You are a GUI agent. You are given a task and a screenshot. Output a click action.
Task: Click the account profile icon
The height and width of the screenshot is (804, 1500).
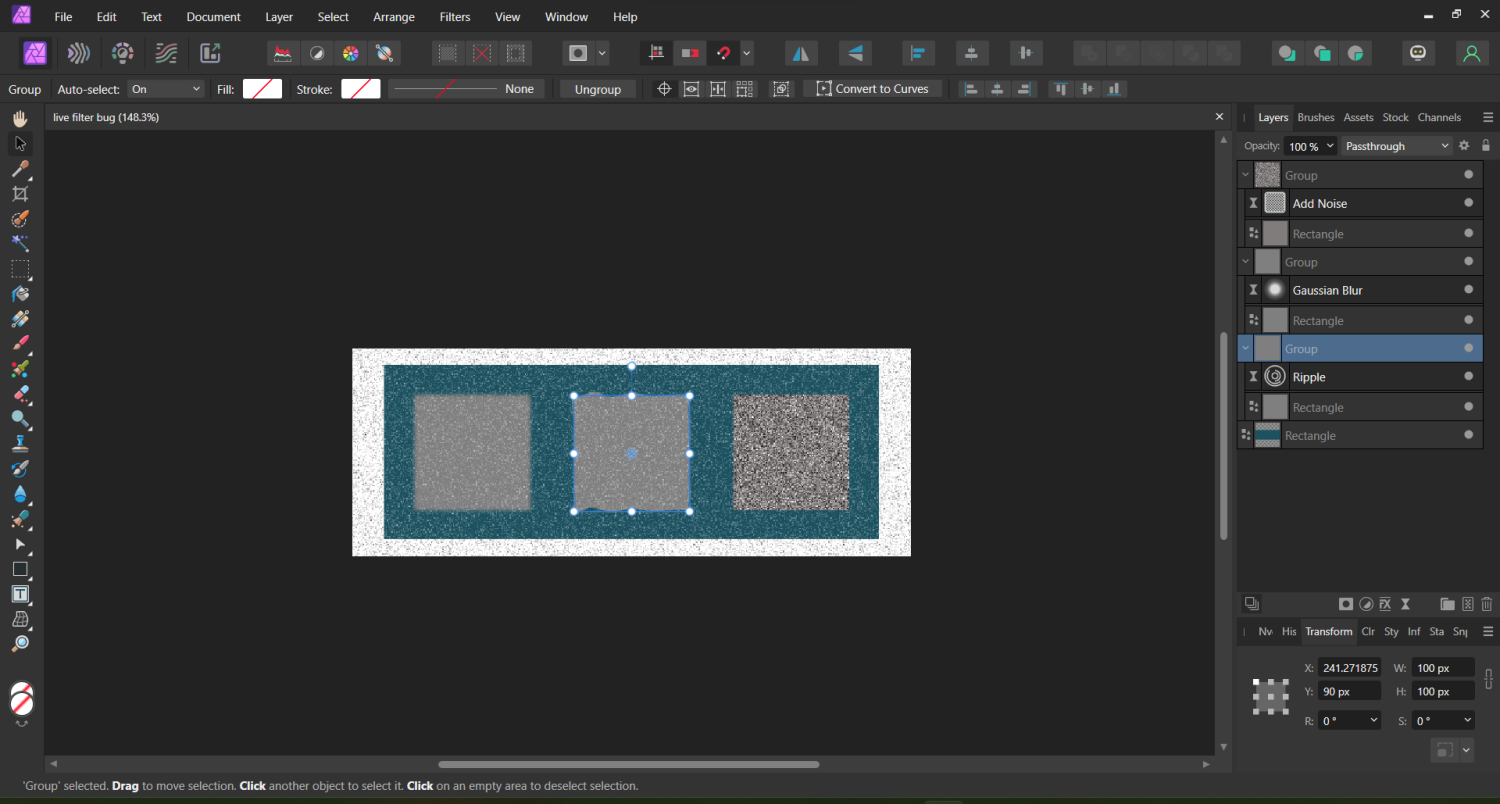tap(1471, 54)
